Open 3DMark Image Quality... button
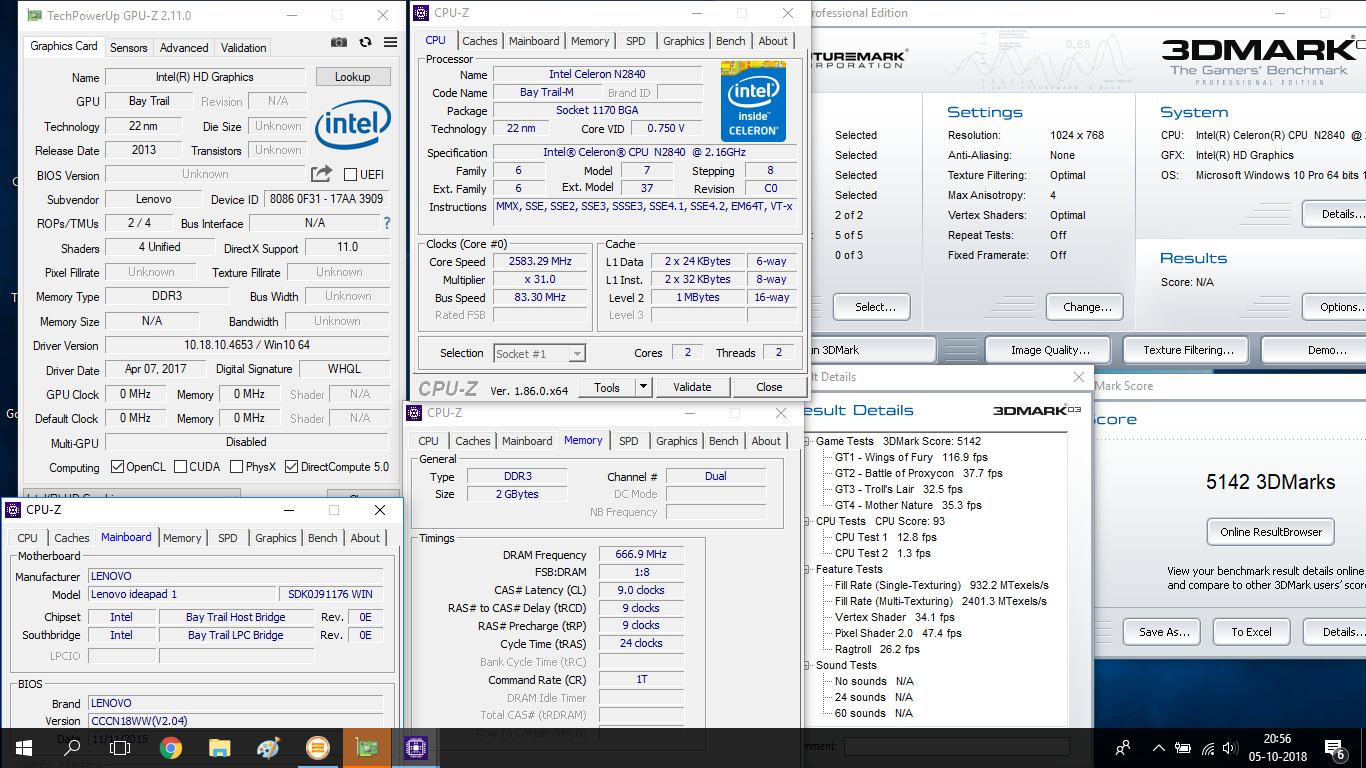The width and height of the screenshot is (1366, 768). coord(1050,350)
